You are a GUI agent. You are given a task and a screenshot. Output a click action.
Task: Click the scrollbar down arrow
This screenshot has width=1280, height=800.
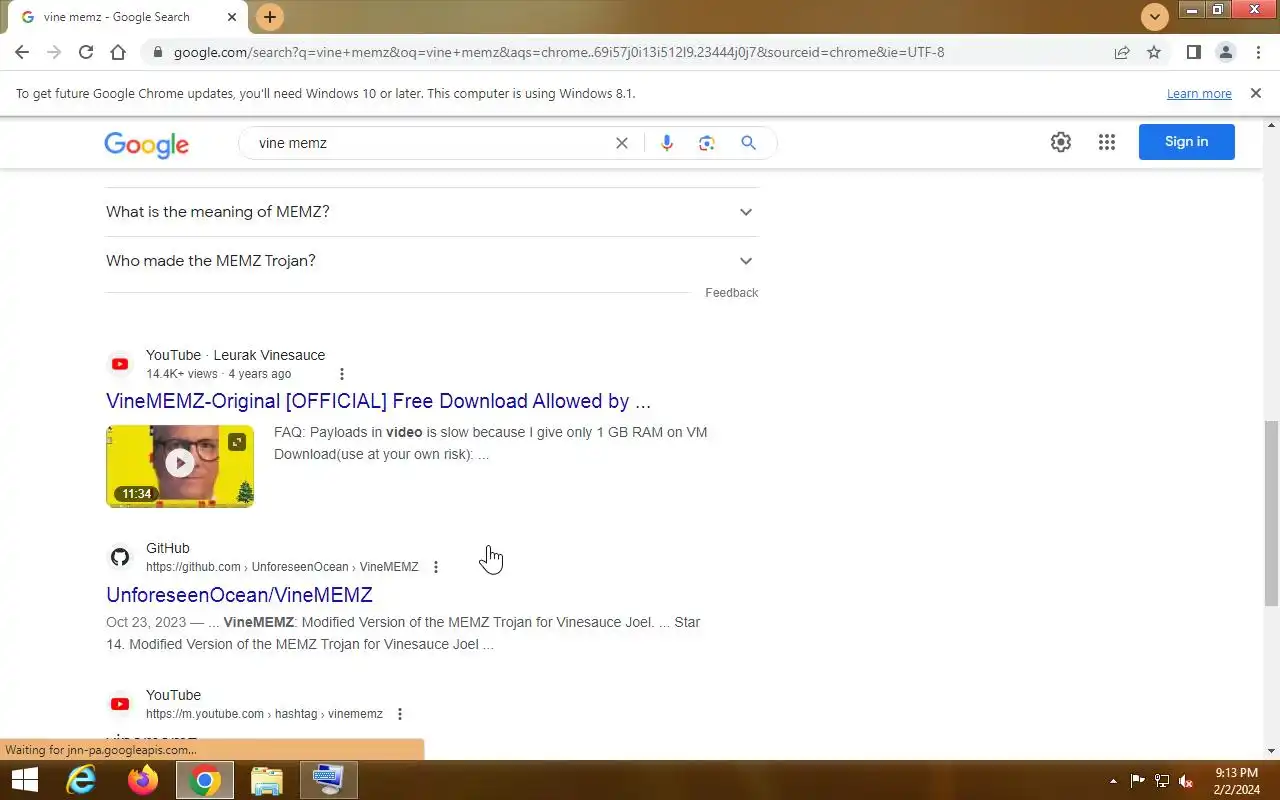tap(1272, 751)
